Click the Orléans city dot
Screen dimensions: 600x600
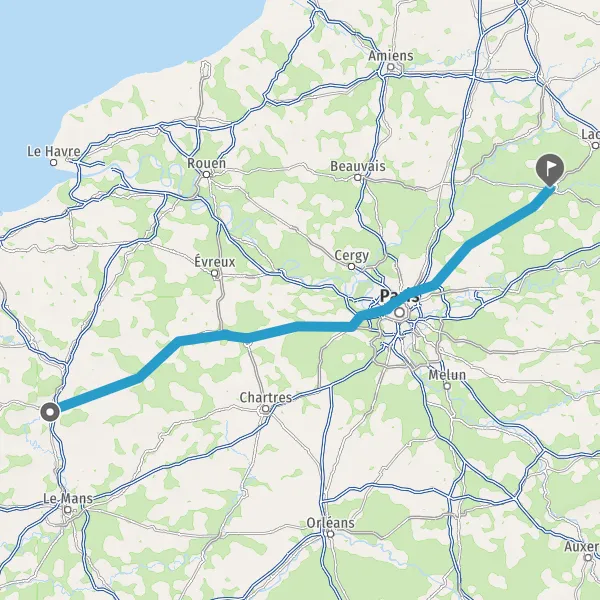click(331, 534)
